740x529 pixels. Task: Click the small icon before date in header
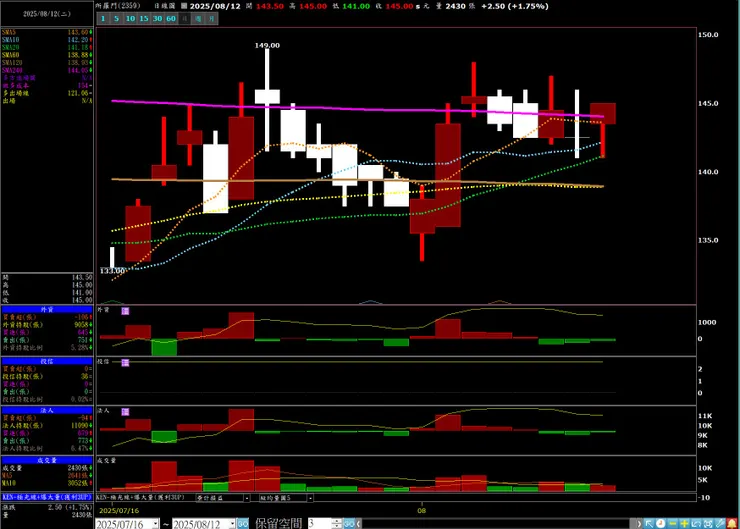point(185,6)
